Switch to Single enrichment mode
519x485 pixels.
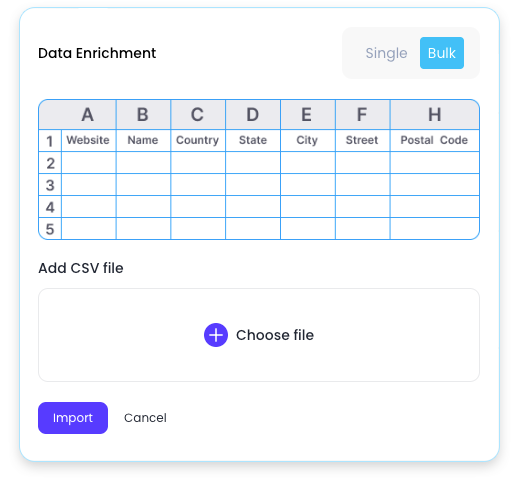[x=386, y=53]
